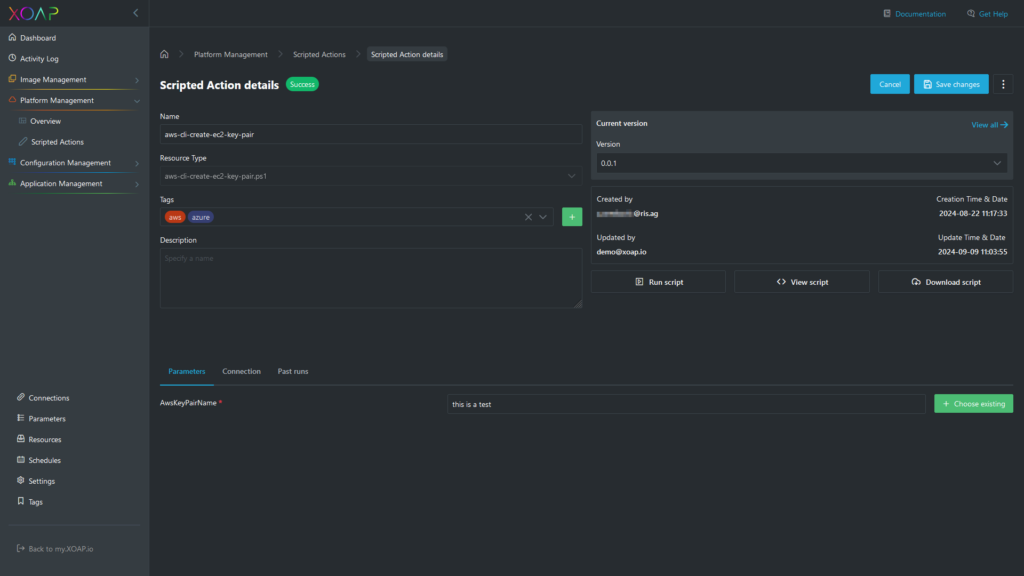Clear all tags with the X icon
1024x576 pixels.
coord(528,217)
